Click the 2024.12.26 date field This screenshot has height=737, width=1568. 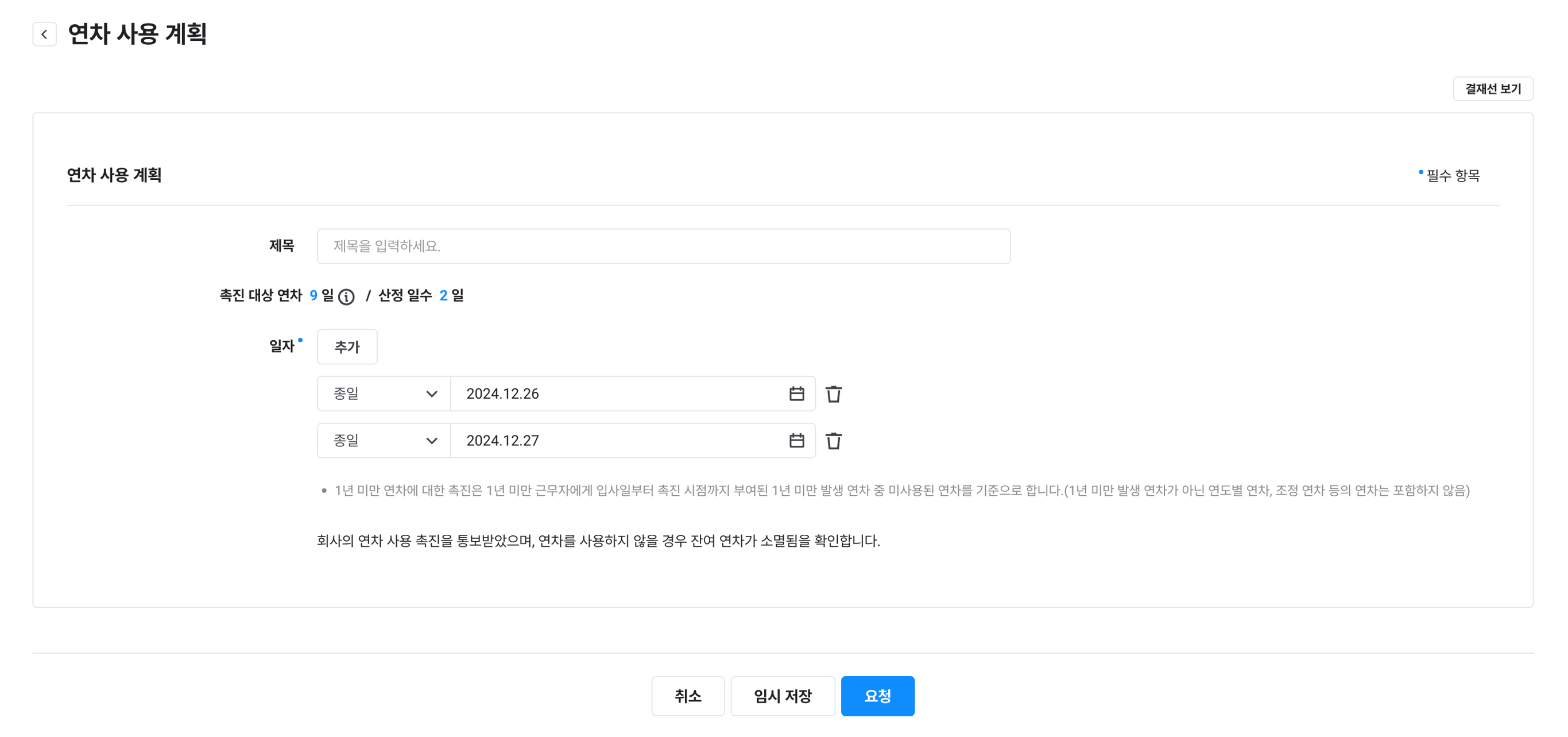[x=615, y=393]
